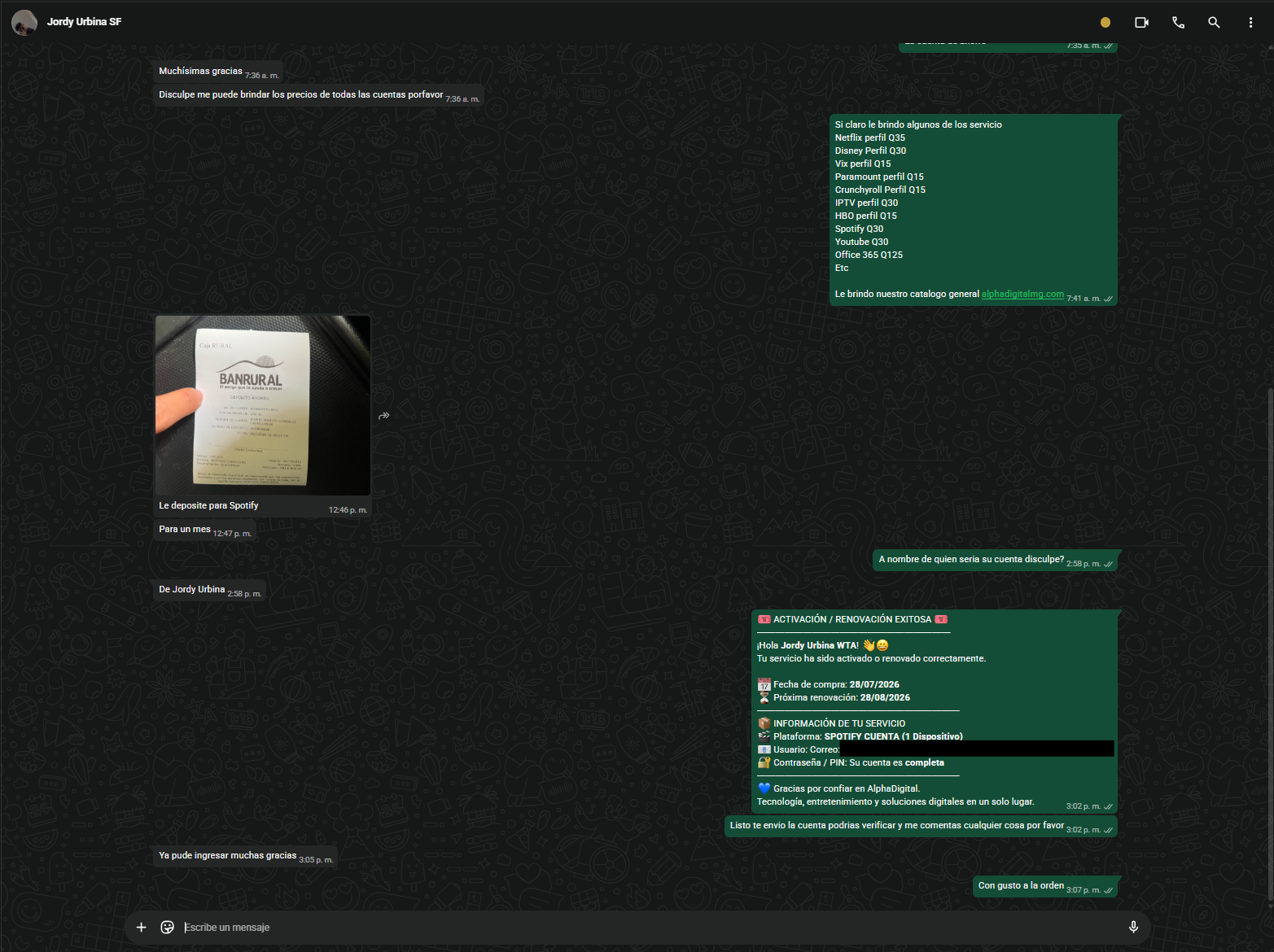Record a voice message with microphone
The height and width of the screenshot is (952, 1274).
tap(1133, 927)
